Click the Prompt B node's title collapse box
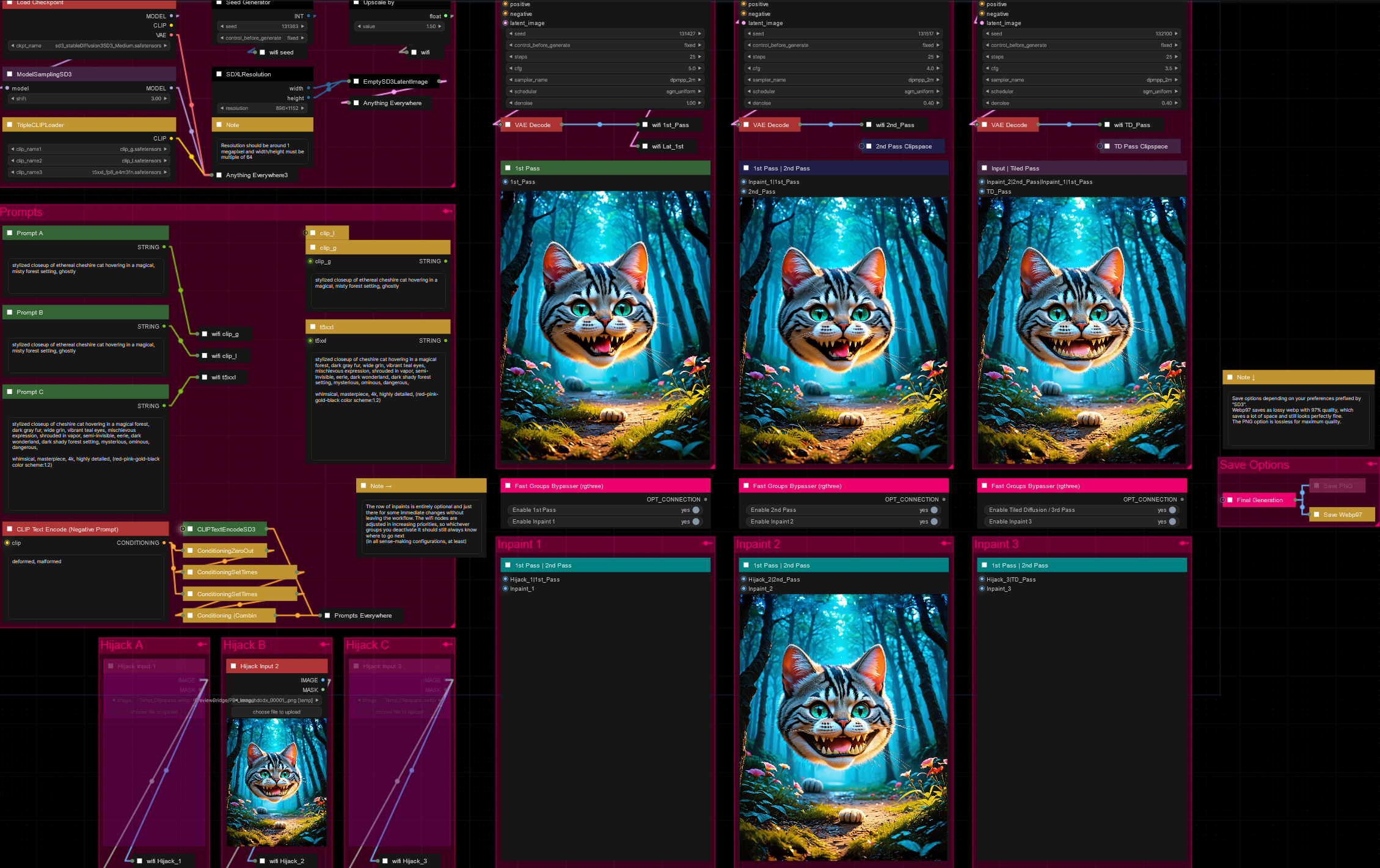The width and height of the screenshot is (1380, 868). point(10,312)
